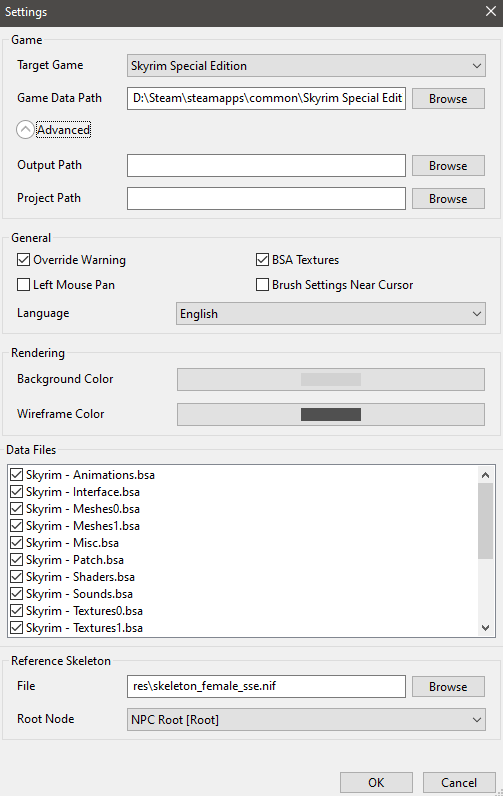Browse for the Output Path

[x=448, y=165]
